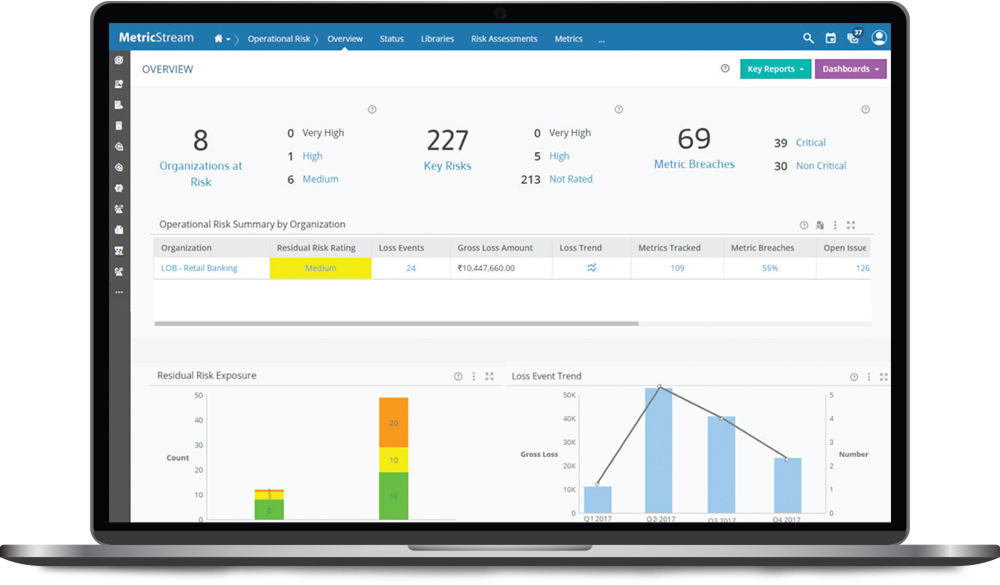Maximize the Loss Event Trend chart
This screenshot has height=585, width=1000.
(x=883, y=377)
